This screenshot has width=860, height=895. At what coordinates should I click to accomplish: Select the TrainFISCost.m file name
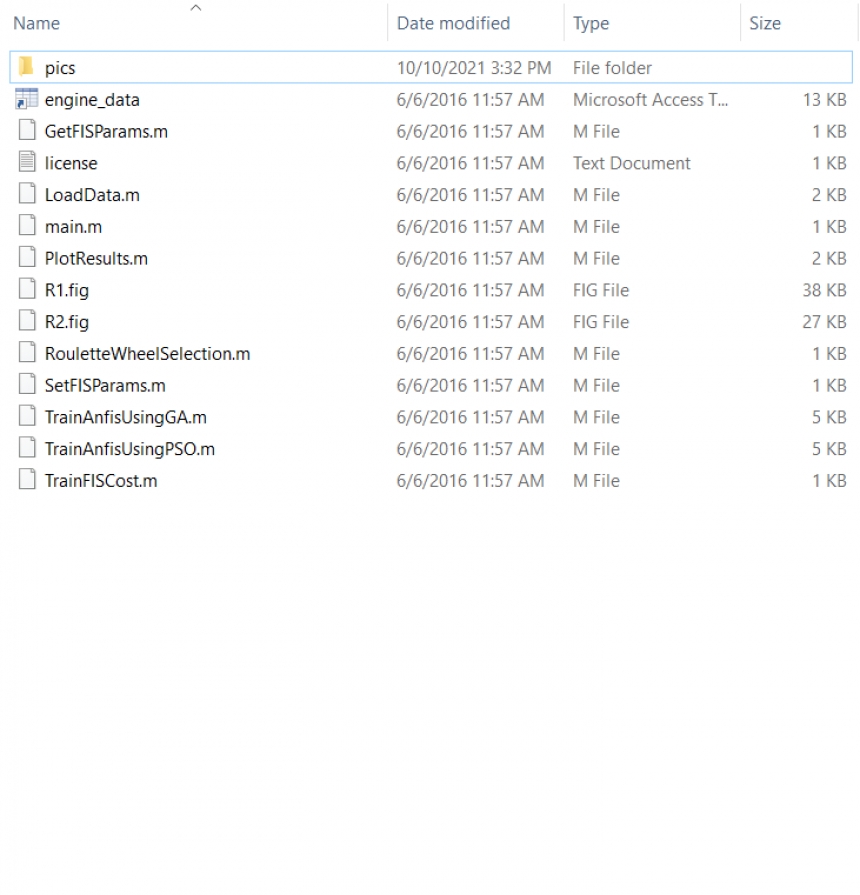pyautogui.click(x=101, y=481)
